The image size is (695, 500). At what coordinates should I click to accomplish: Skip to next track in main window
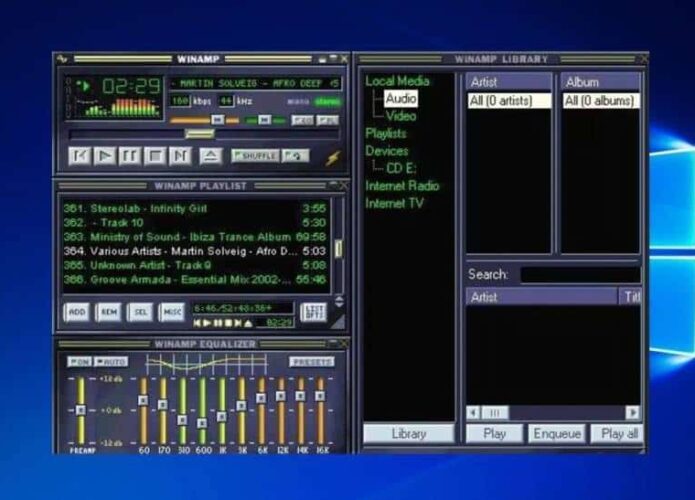[x=180, y=156]
